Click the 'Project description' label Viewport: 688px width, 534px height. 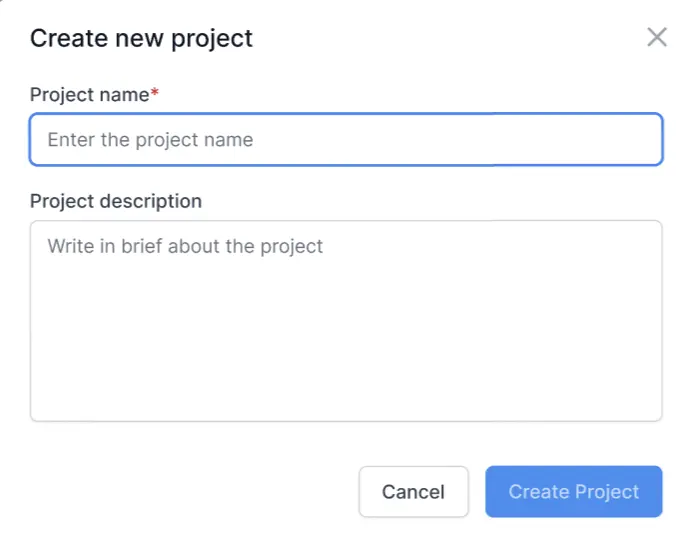(x=115, y=201)
